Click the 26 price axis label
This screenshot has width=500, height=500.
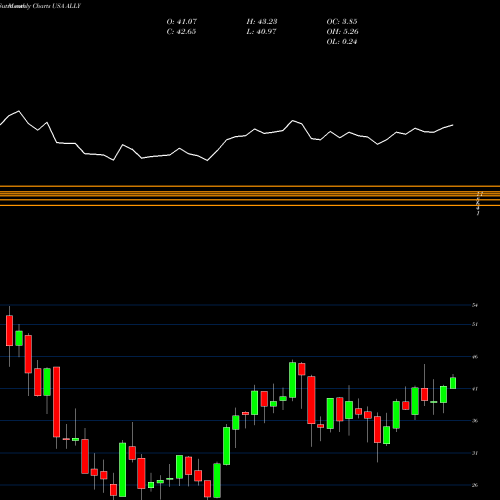pos(475,485)
